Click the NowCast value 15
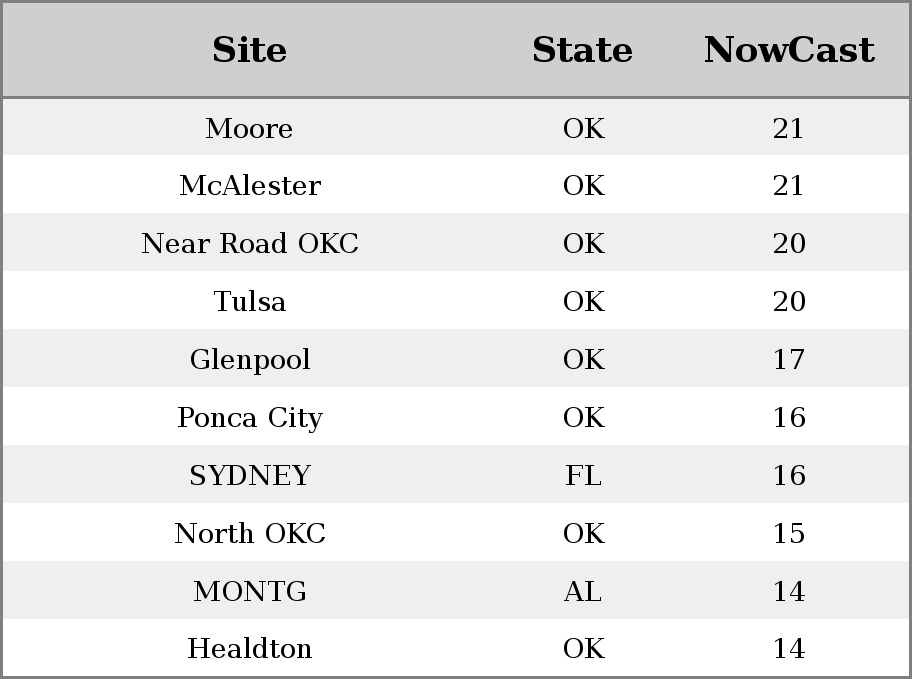The height and width of the screenshot is (679, 912). pyautogui.click(x=789, y=534)
